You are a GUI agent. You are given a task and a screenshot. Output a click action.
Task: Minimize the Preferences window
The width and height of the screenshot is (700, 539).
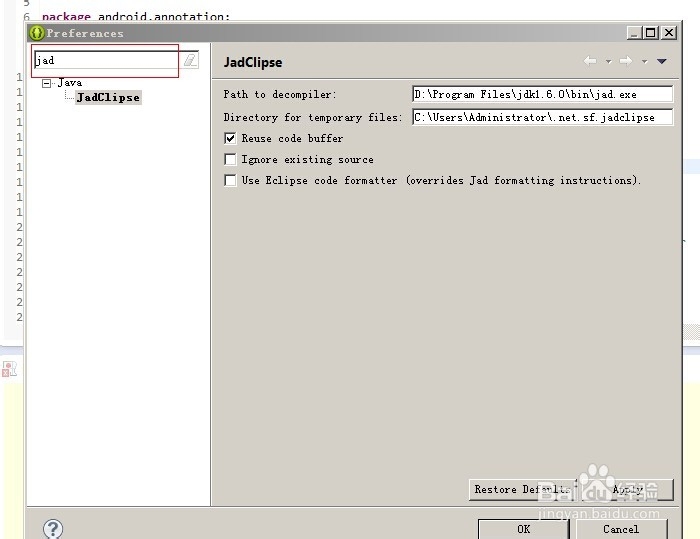pos(634,33)
